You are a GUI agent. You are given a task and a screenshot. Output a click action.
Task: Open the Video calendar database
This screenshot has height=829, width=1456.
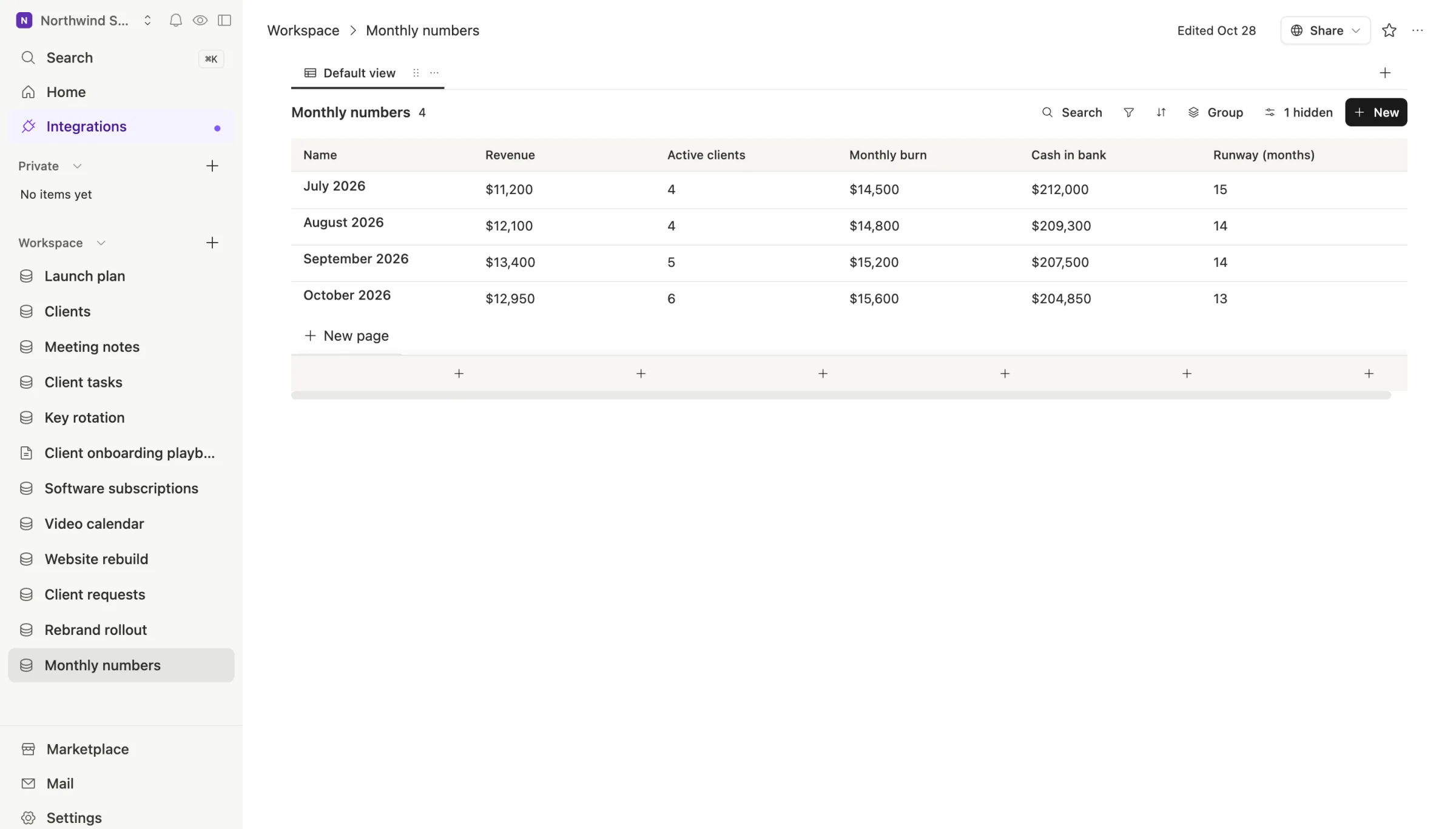point(121,524)
